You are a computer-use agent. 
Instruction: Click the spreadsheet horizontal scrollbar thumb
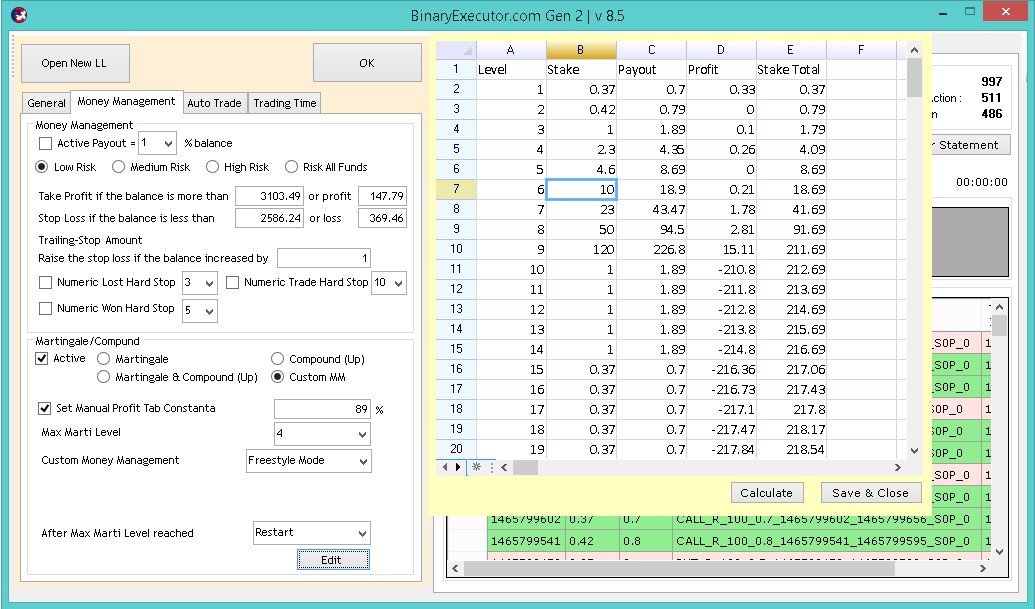pyautogui.click(x=525, y=467)
